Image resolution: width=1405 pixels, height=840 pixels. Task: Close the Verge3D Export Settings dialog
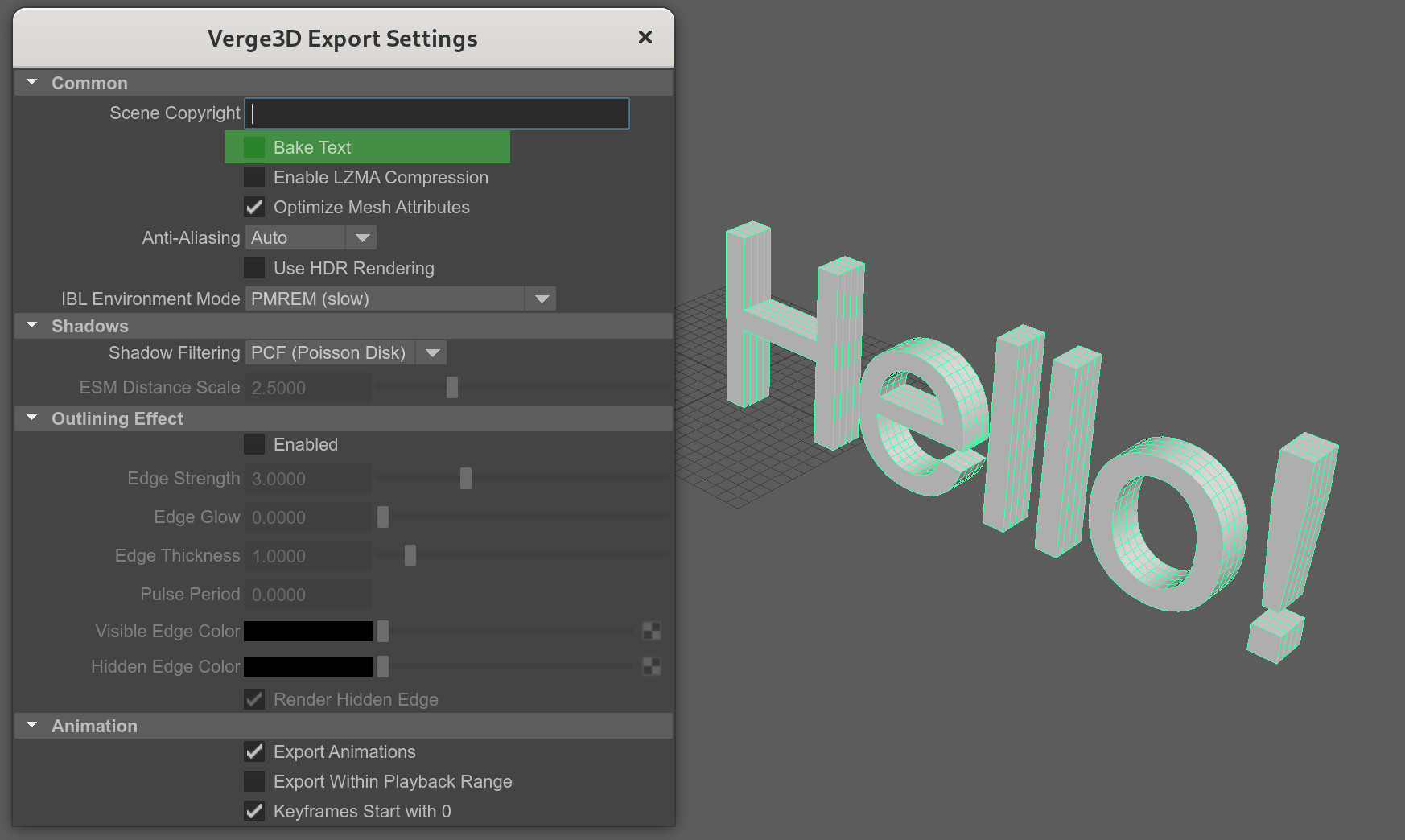coord(645,37)
